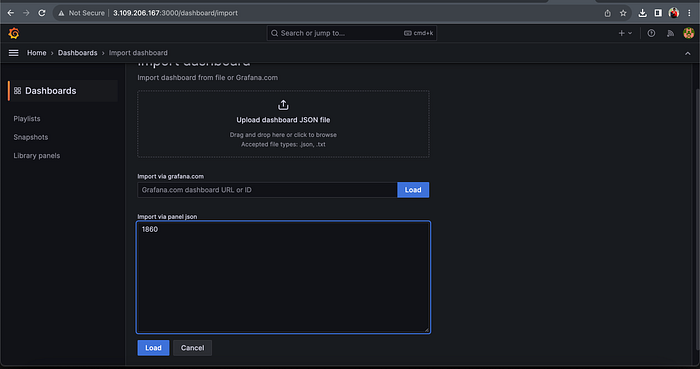This screenshot has height=369, width=700.
Task: Select Library panels in the sidebar
Action: (x=37, y=156)
